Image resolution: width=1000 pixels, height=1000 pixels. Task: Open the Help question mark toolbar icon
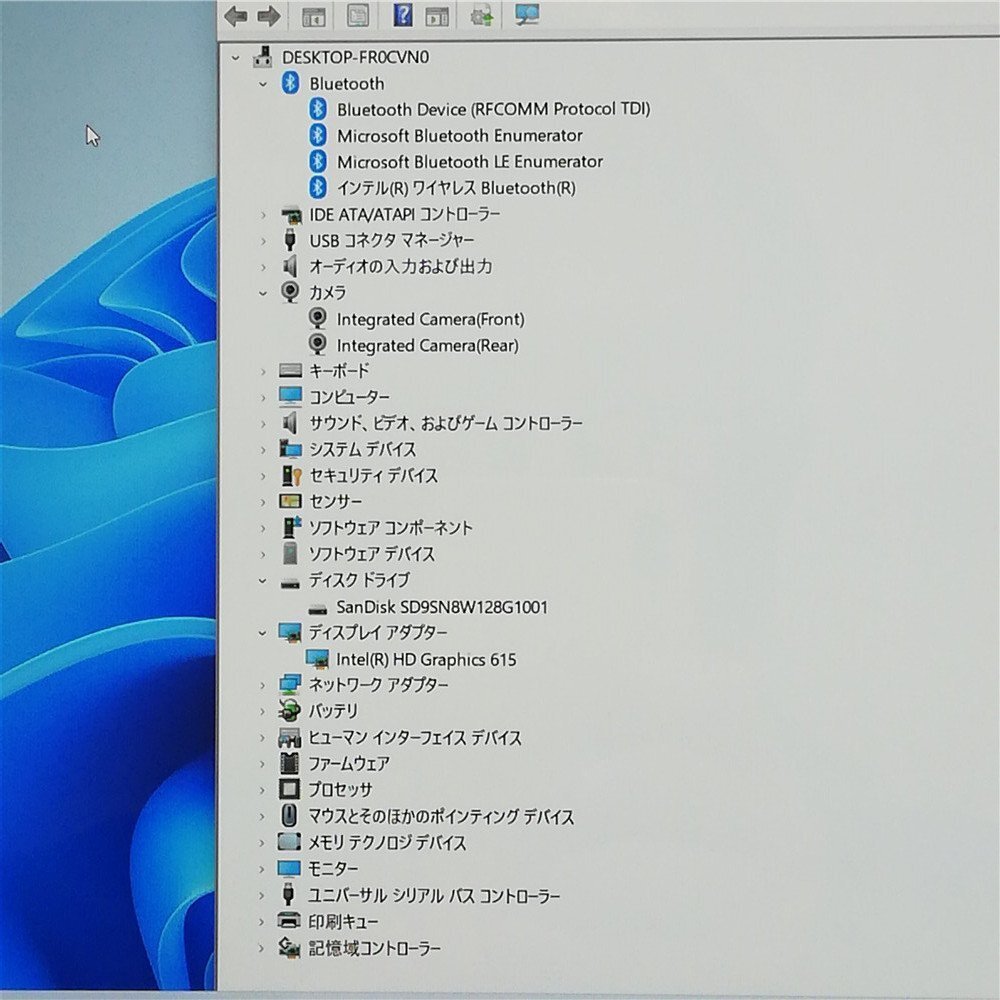(402, 15)
